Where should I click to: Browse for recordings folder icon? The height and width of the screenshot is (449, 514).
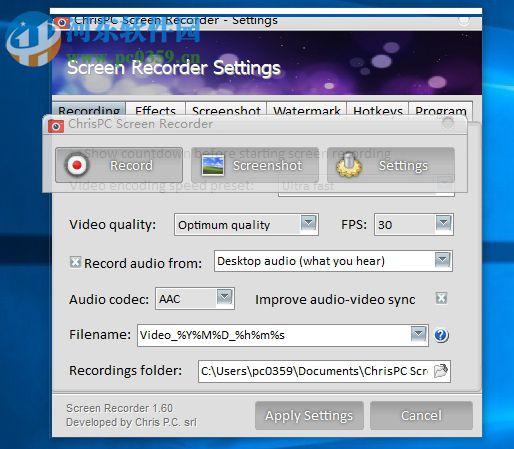pyautogui.click(x=441, y=371)
